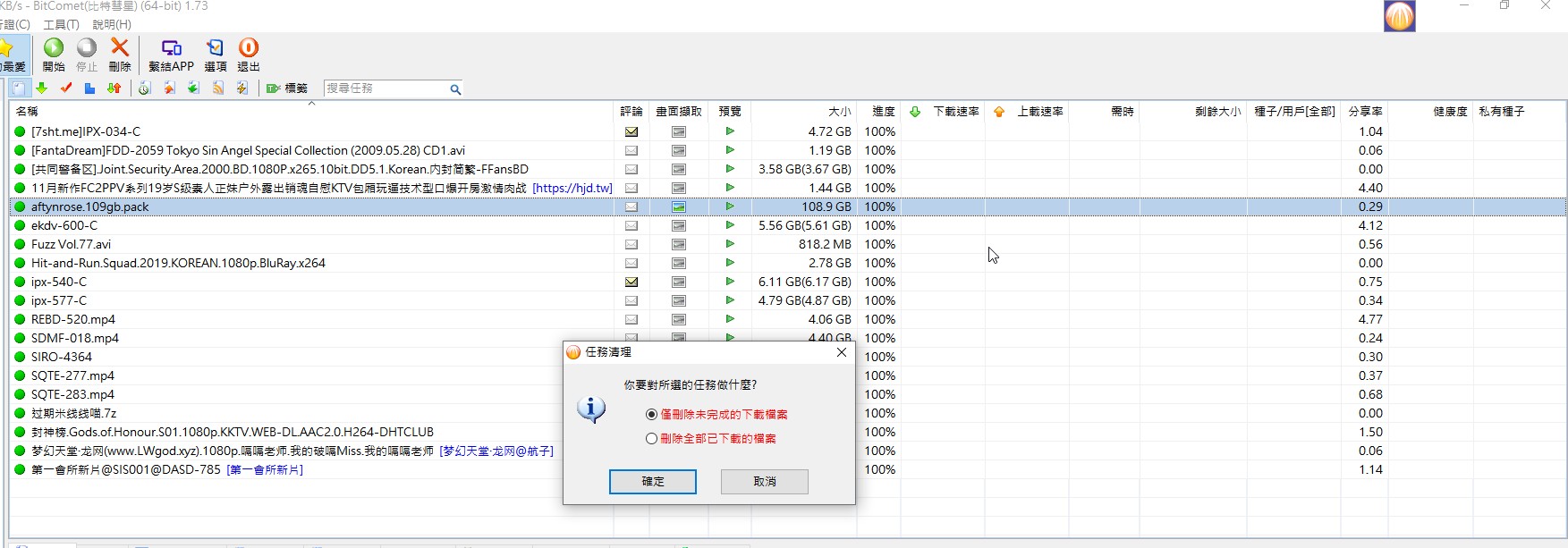The image size is (1568, 548).
Task: Click the lightning bolt filter icon
Action: pos(242,89)
